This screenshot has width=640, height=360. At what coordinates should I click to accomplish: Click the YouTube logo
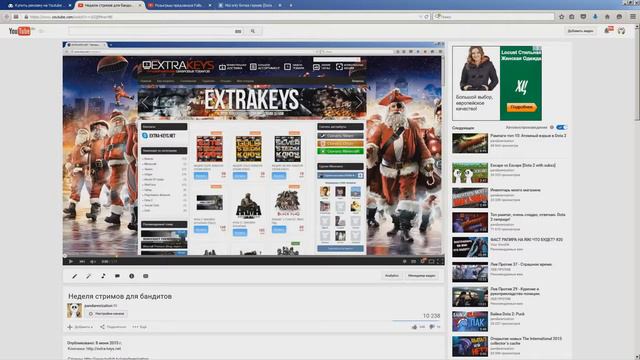coord(20,31)
